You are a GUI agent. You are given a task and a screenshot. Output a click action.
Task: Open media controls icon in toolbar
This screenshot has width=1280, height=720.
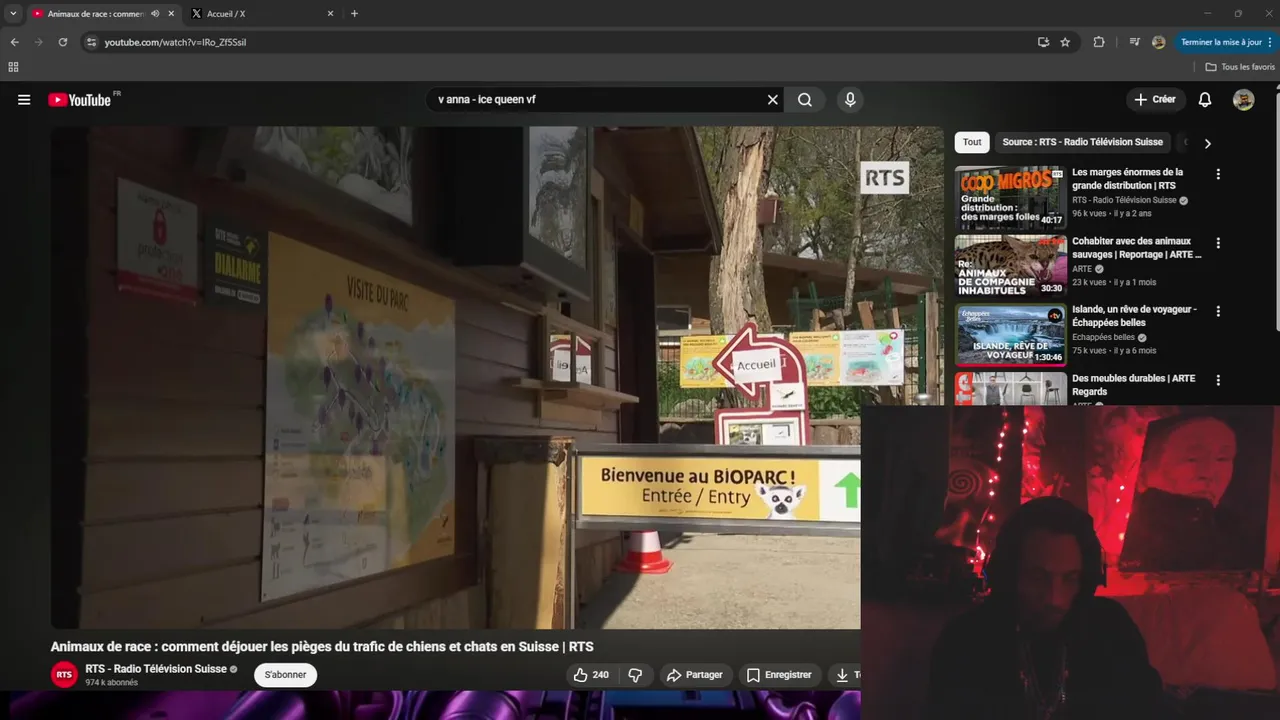coord(1134,42)
